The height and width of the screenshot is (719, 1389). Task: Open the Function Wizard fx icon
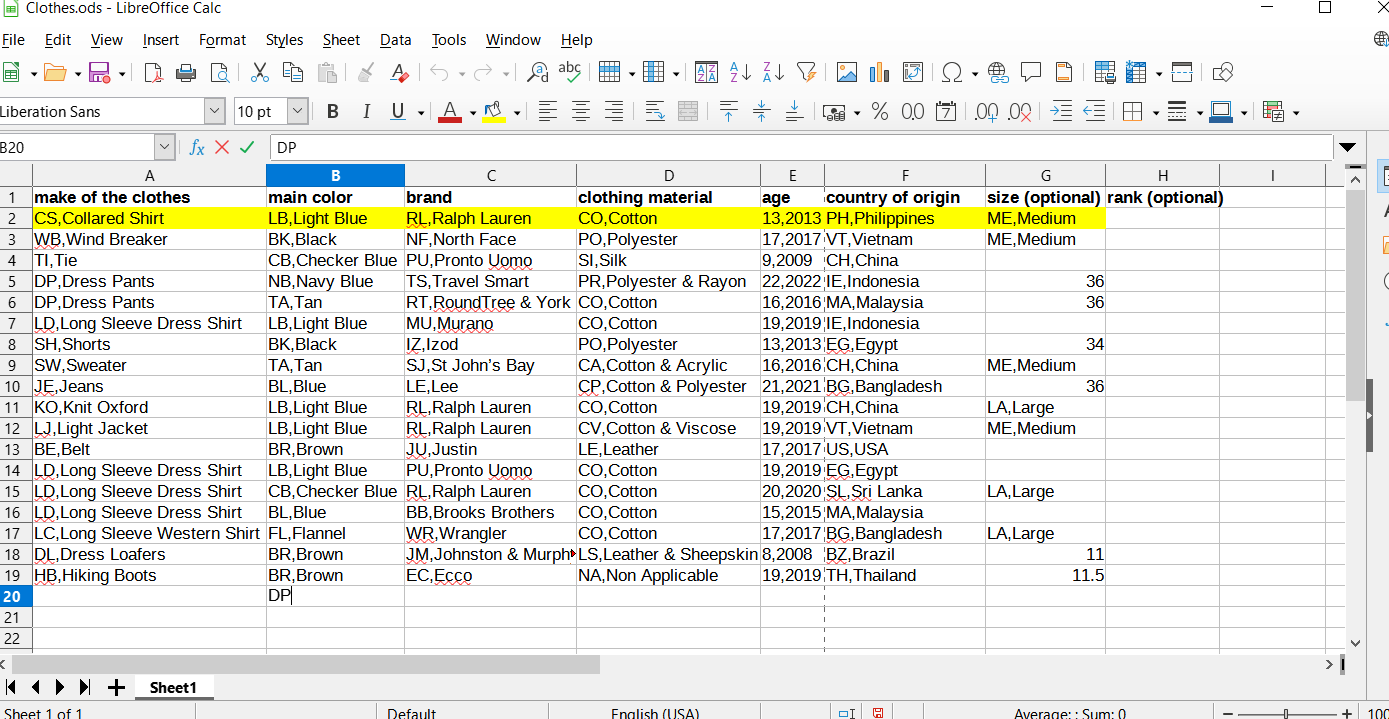click(197, 148)
